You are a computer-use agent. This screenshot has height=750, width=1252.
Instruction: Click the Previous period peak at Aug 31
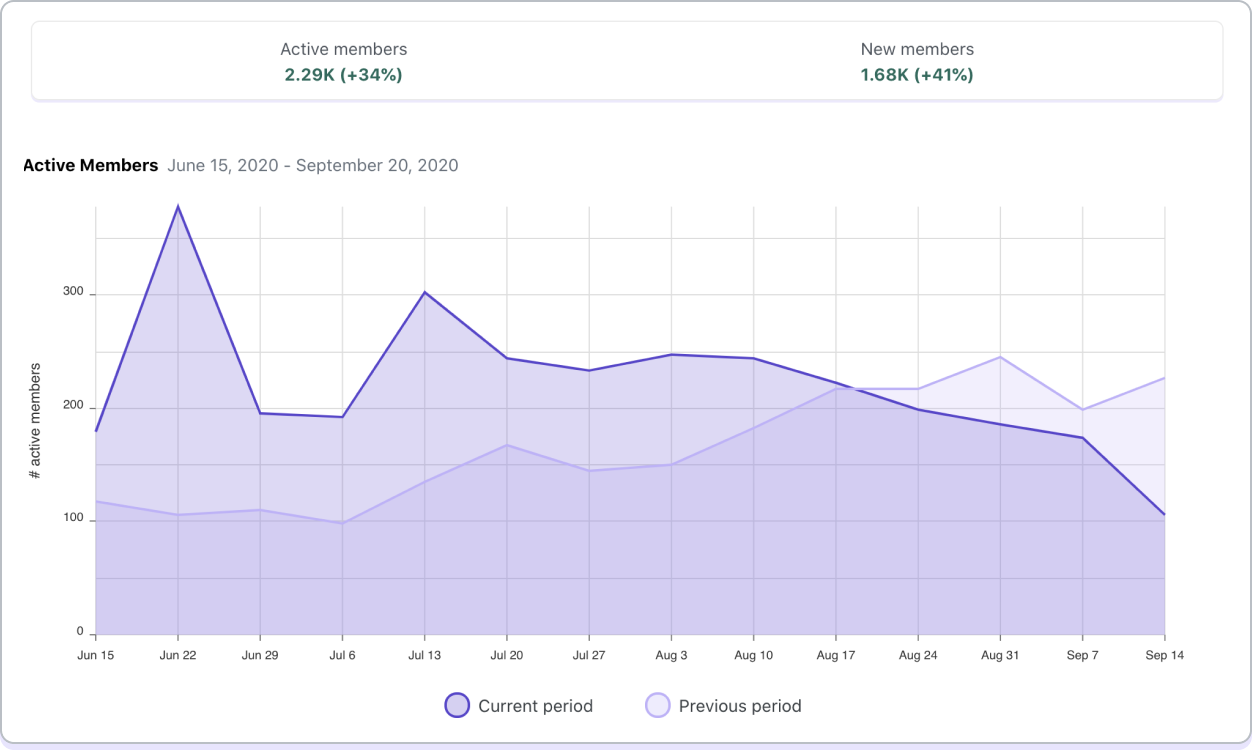click(x=1000, y=357)
